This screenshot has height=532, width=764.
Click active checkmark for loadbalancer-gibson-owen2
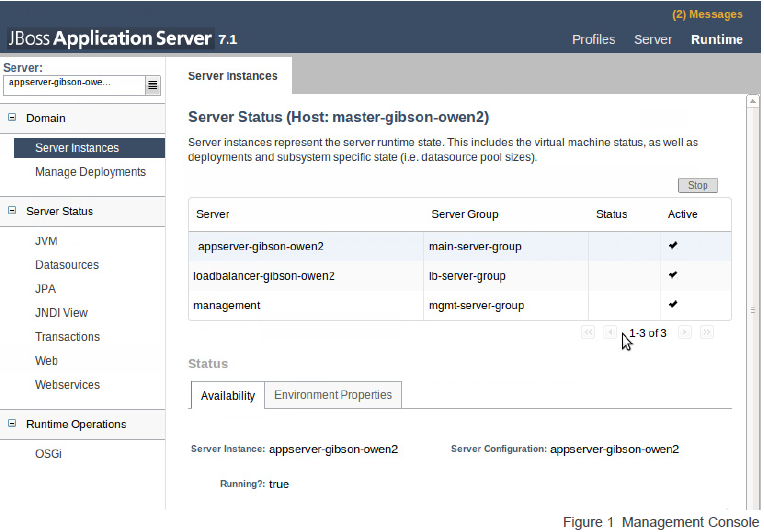pos(673,275)
